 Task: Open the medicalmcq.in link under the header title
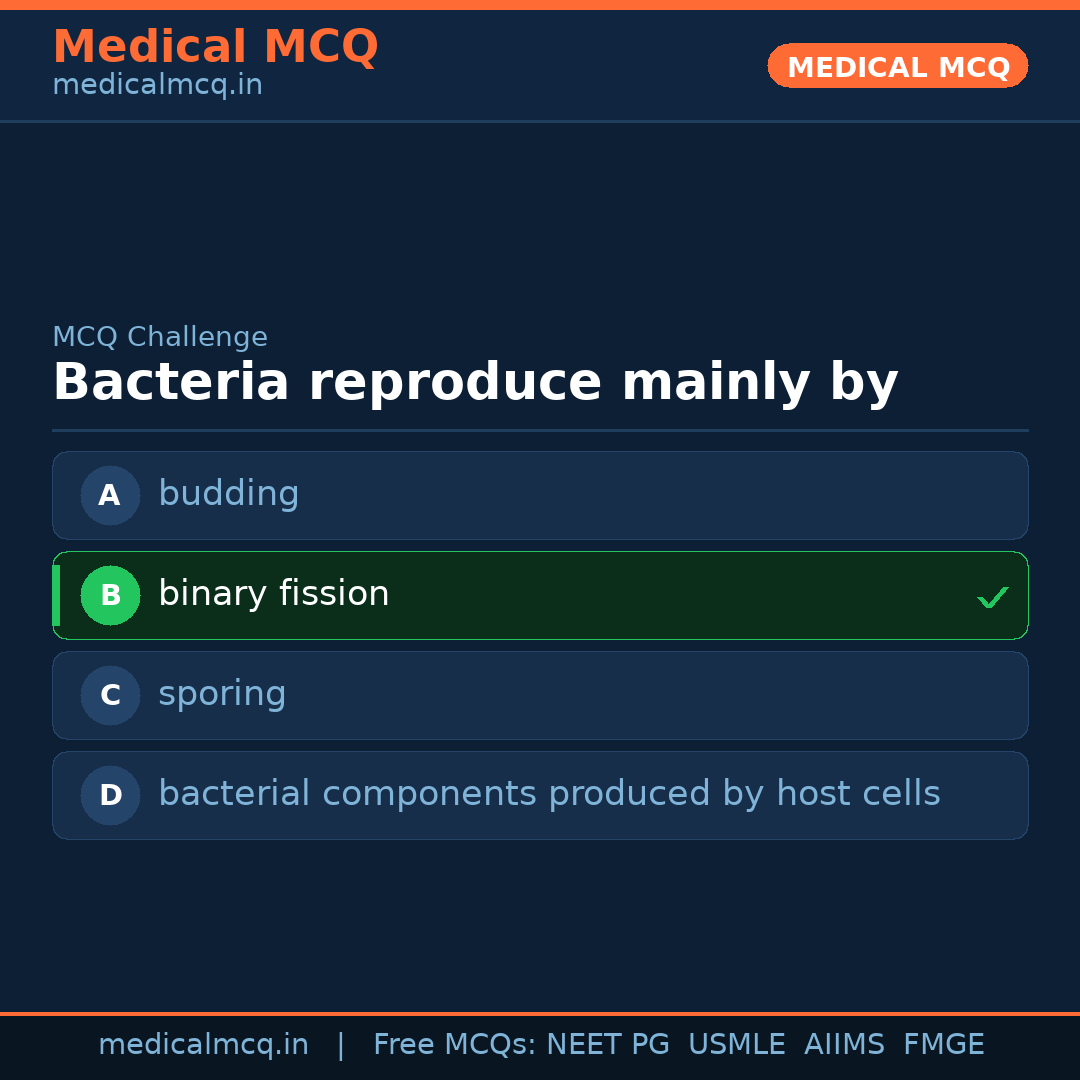(157, 85)
